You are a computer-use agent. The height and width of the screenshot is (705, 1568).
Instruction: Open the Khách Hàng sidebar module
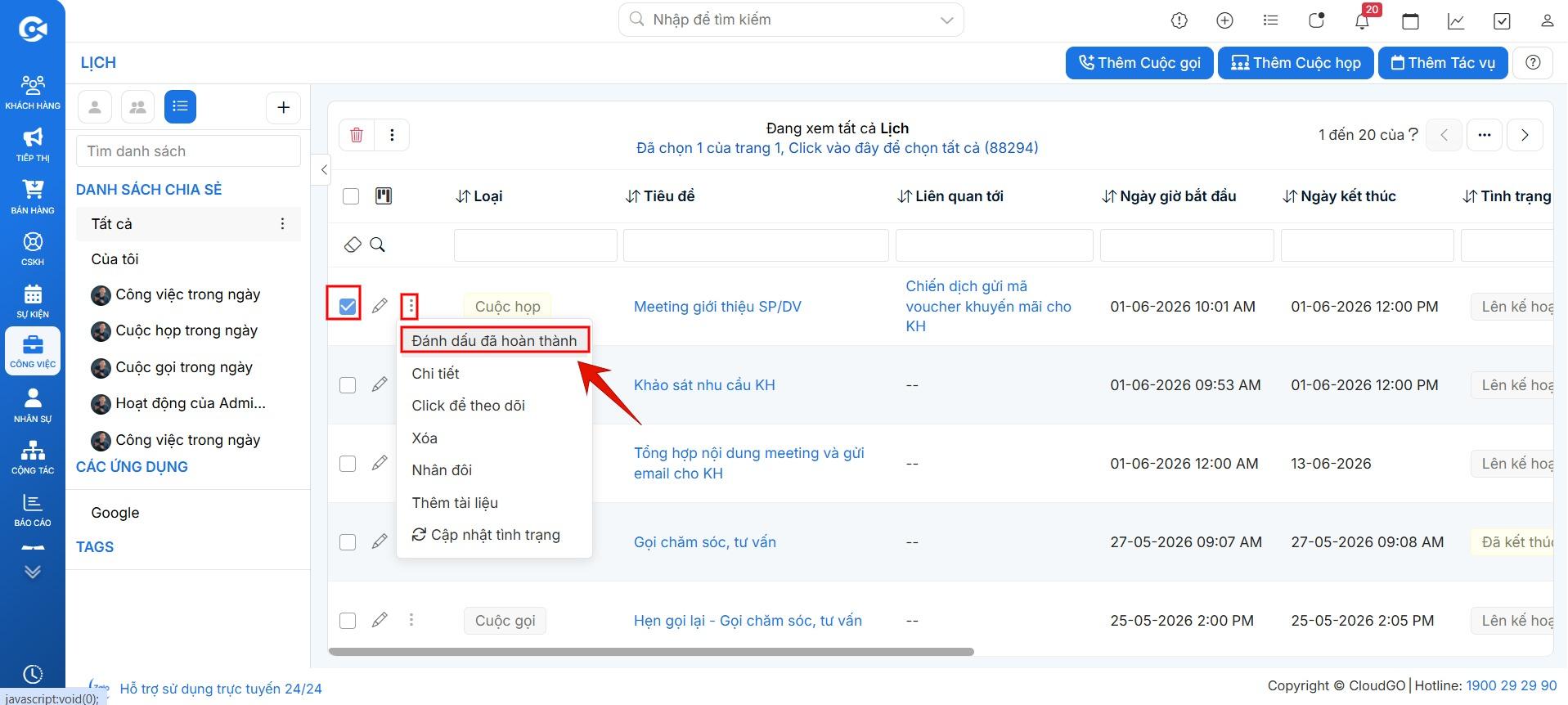pos(33,92)
